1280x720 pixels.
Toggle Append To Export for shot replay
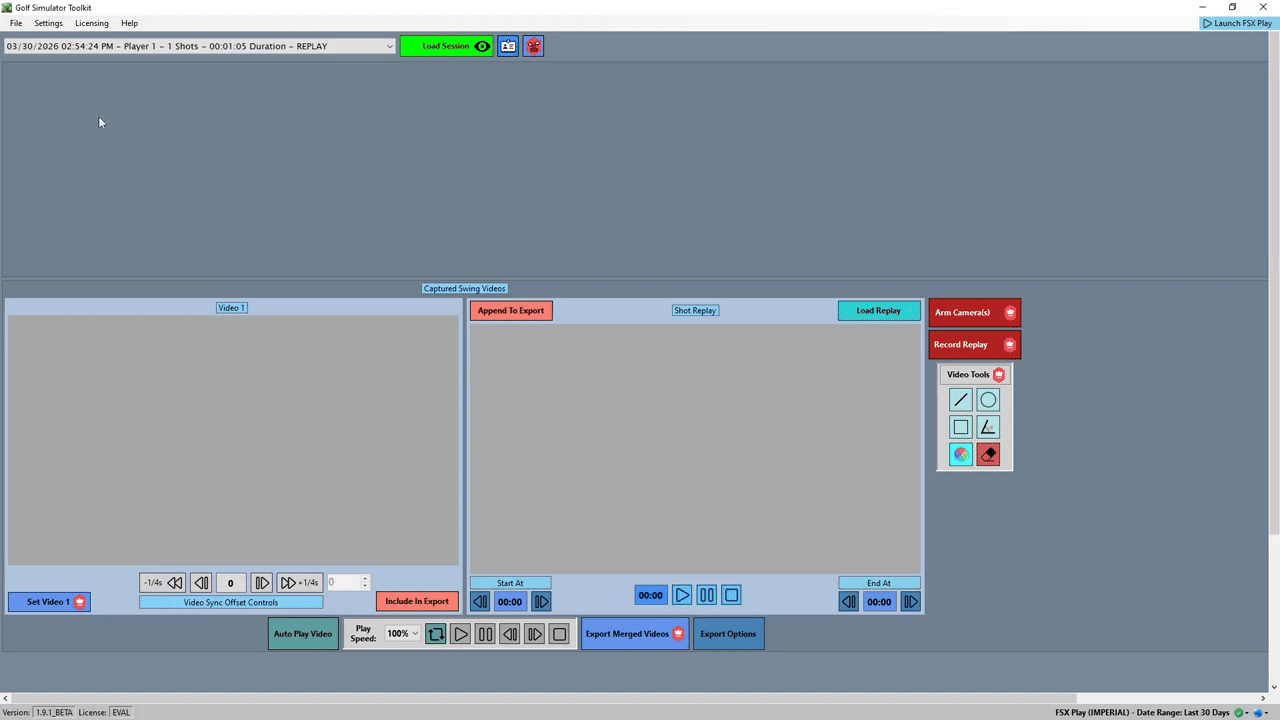pyautogui.click(x=511, y=311)
